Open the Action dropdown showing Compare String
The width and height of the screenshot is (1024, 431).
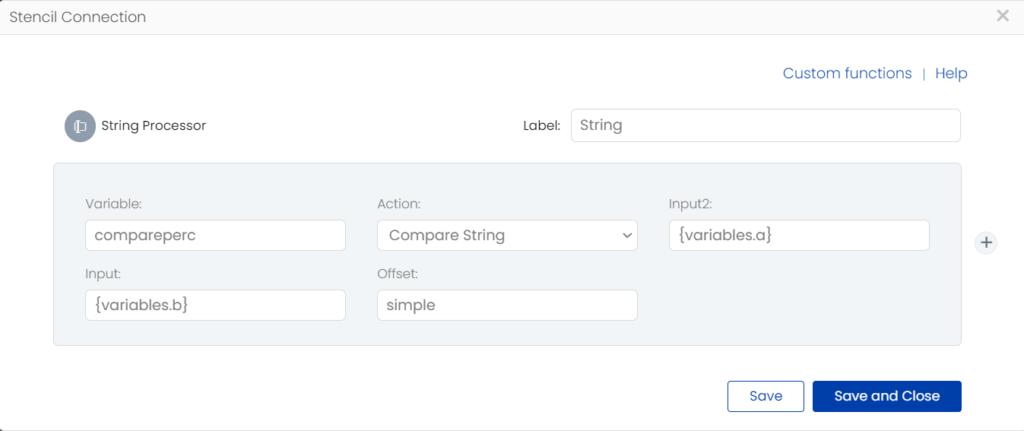tap(507, 235)
